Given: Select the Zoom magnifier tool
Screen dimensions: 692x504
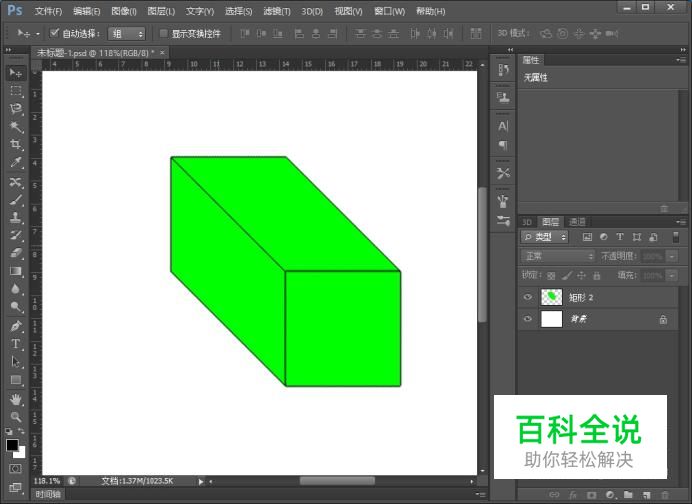Looking at the screenshot, I should 16,416.
